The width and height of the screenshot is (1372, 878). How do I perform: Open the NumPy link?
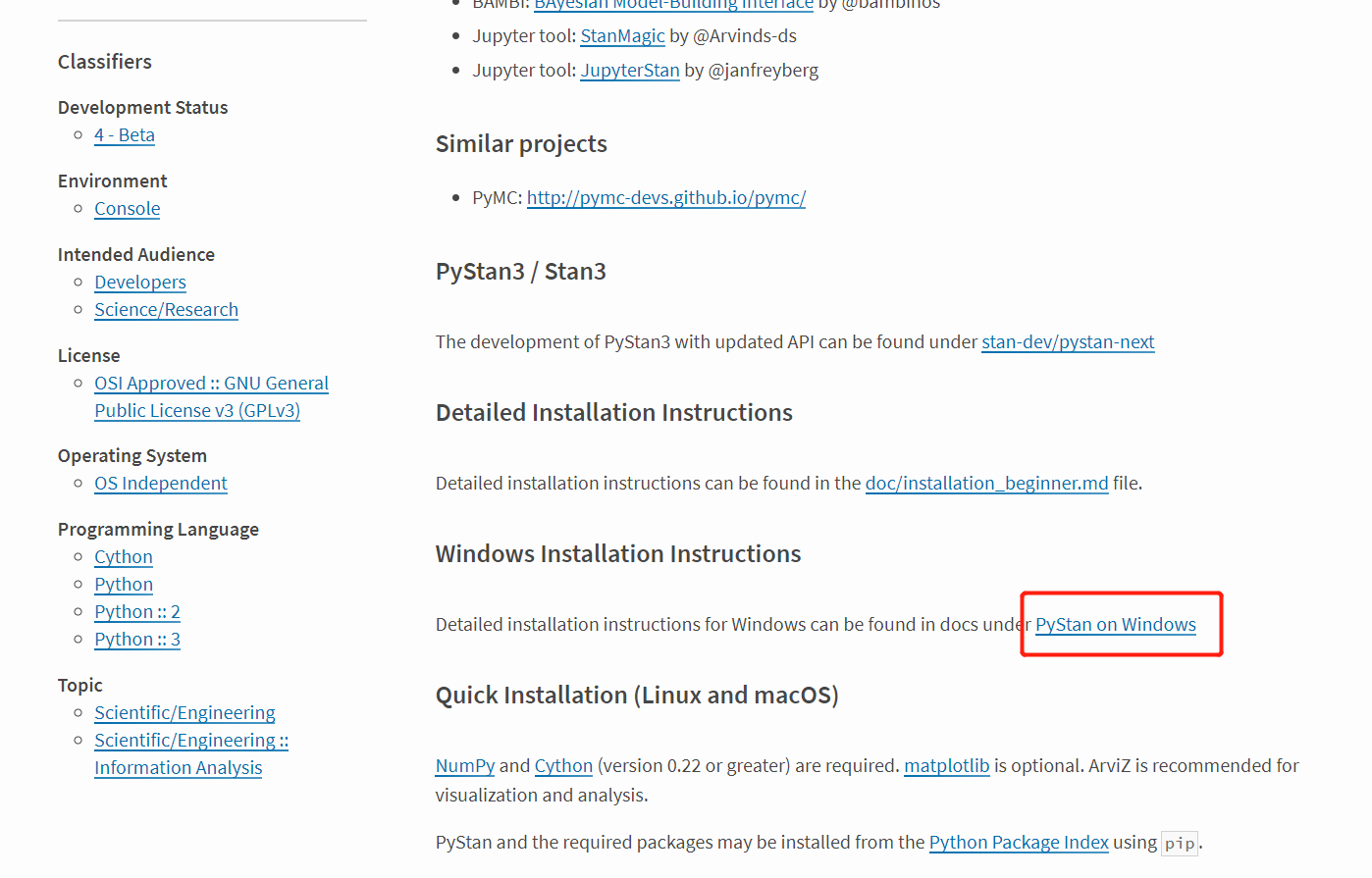coord(464,766)
